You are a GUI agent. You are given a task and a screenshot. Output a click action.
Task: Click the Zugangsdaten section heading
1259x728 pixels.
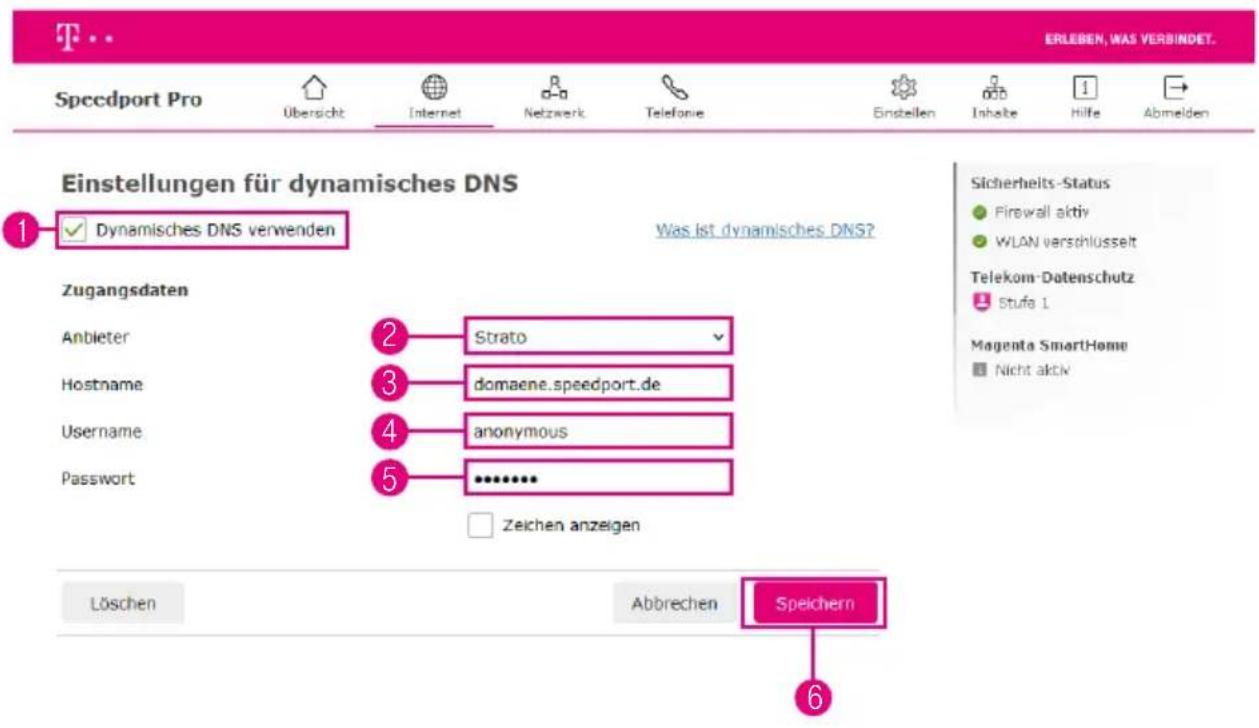pos(125,291)
